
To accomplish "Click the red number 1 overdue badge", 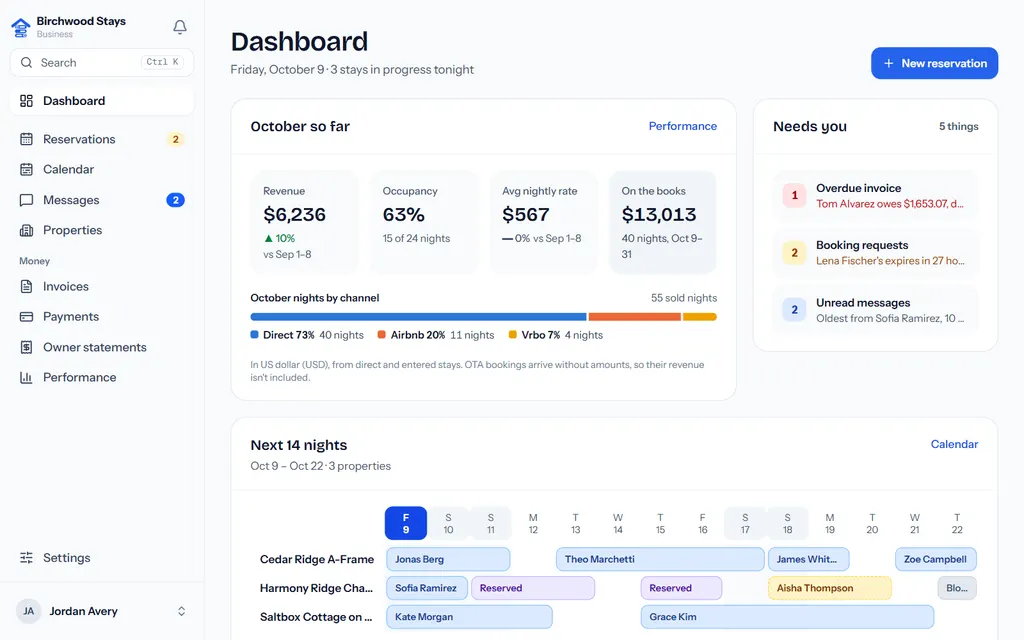I will tap(794, 195).
